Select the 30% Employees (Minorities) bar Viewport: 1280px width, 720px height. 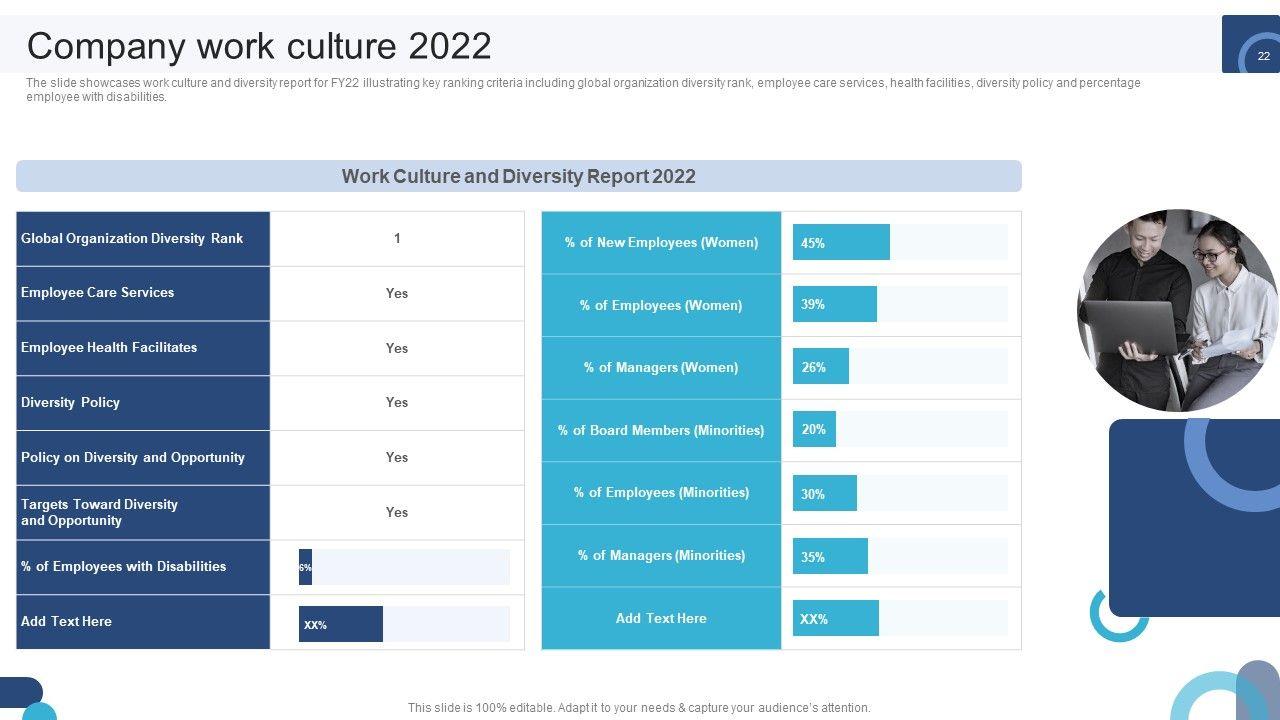[x=824, y=493]
